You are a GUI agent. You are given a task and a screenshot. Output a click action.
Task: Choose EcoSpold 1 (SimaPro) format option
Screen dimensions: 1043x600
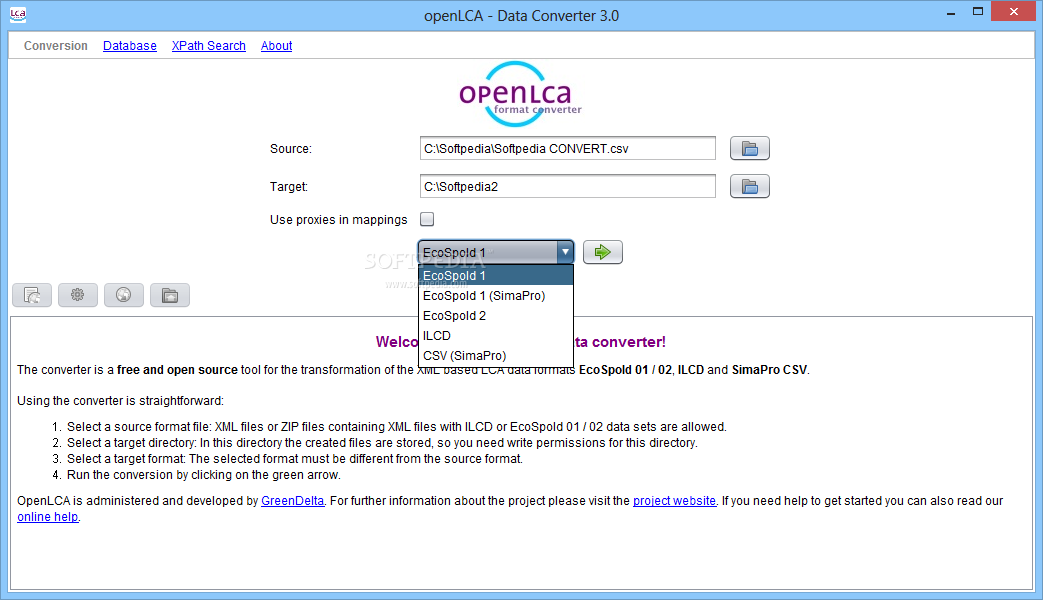tap(496, 295)
